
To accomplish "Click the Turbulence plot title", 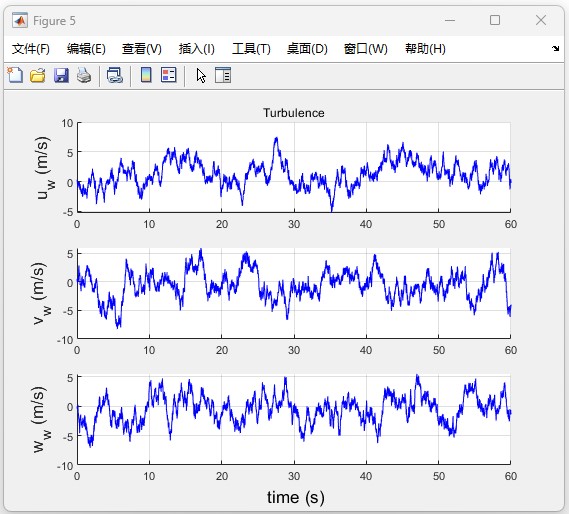I will (294, 113).
